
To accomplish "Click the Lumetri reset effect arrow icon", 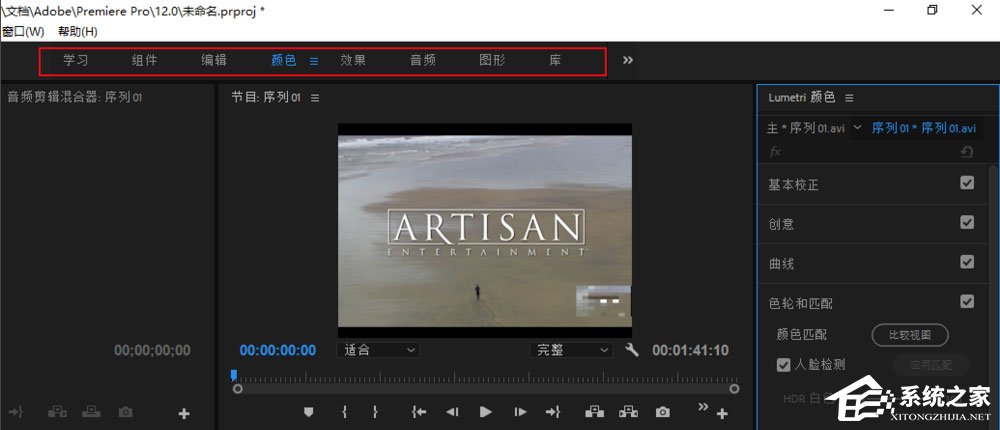I will coord(966,152).
